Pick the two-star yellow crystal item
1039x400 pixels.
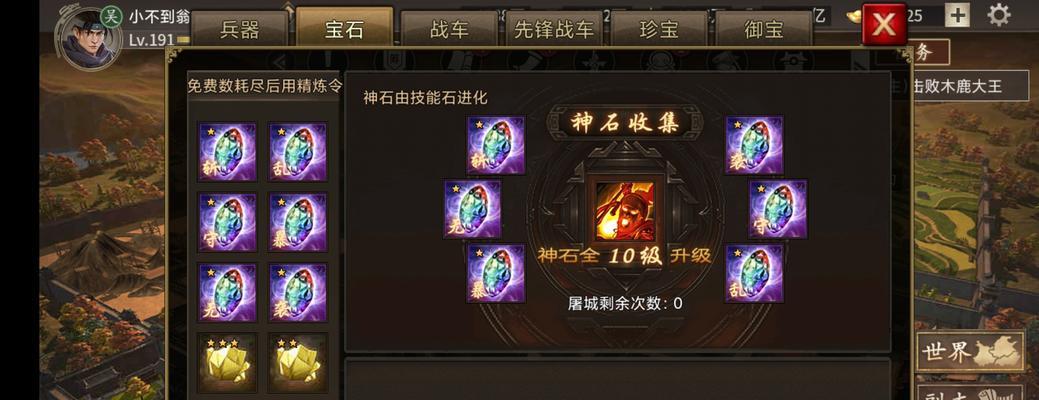coord(298,363)
